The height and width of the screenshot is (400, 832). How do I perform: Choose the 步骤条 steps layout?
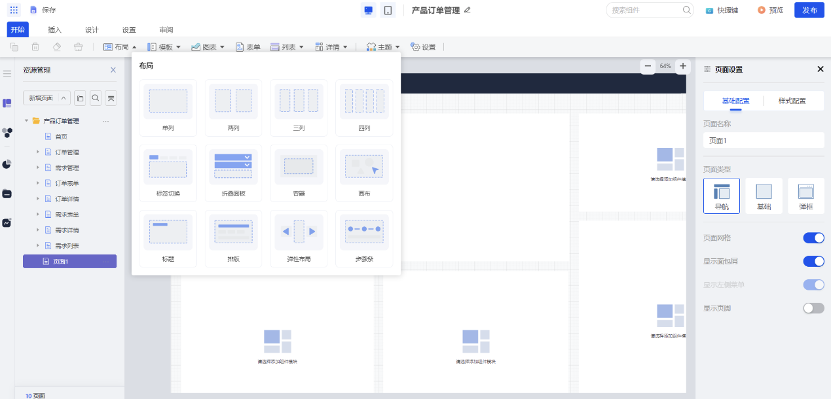pyautogui.click(x=364, y=239)
